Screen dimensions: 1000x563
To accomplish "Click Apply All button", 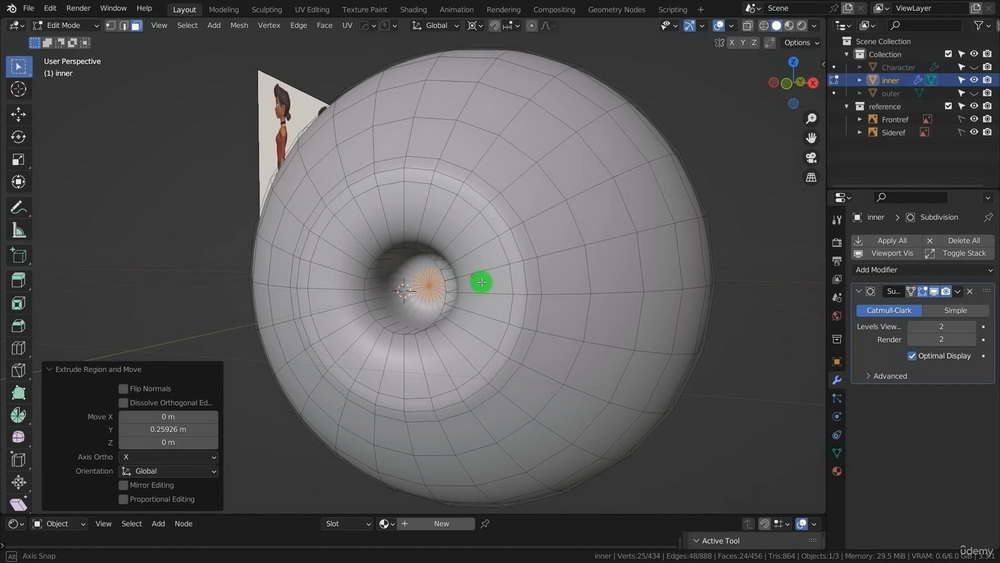I will [886, 240].
